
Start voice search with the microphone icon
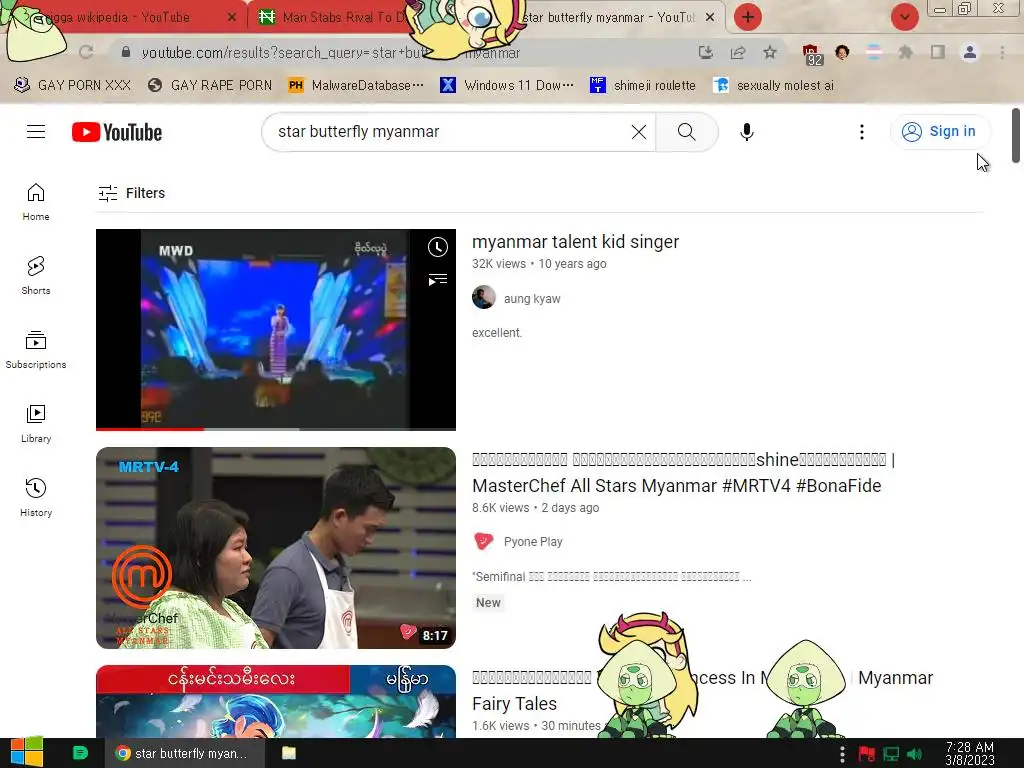746,132
